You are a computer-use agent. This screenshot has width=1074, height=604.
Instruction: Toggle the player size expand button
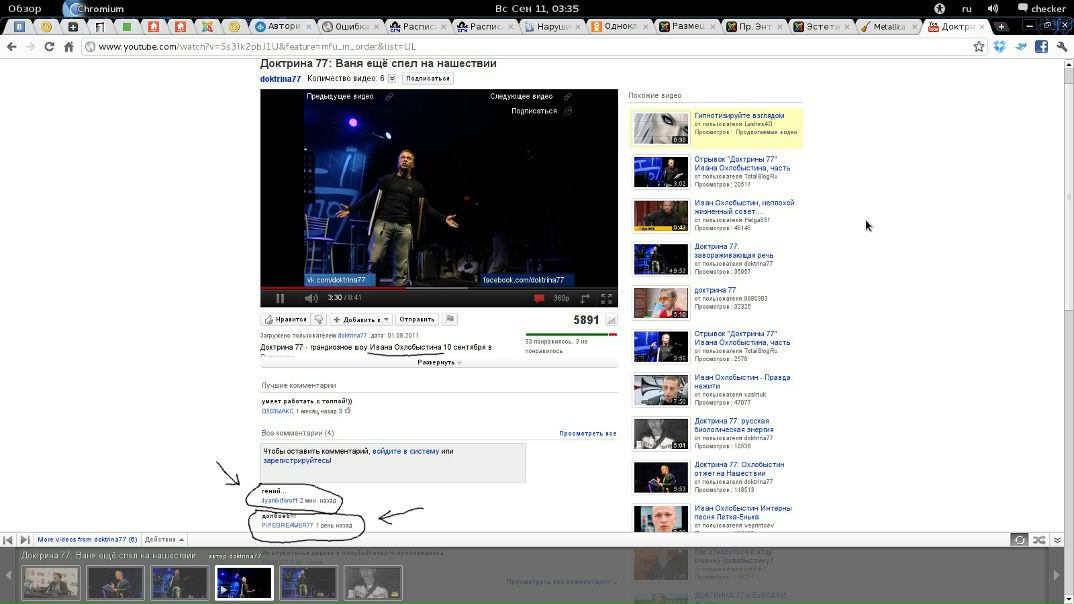(x=587, y=298)
